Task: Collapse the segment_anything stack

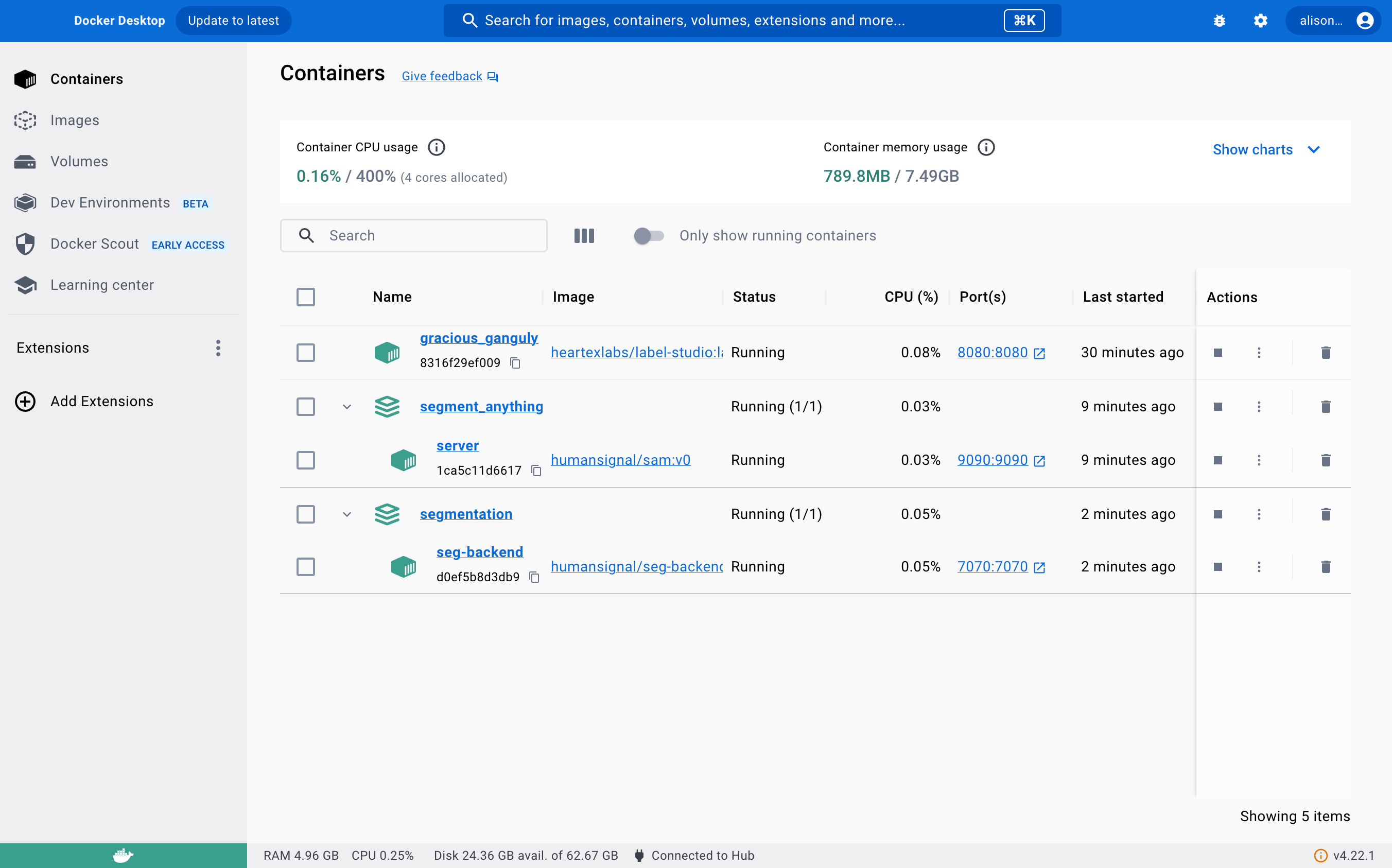Action: (346, 406)
